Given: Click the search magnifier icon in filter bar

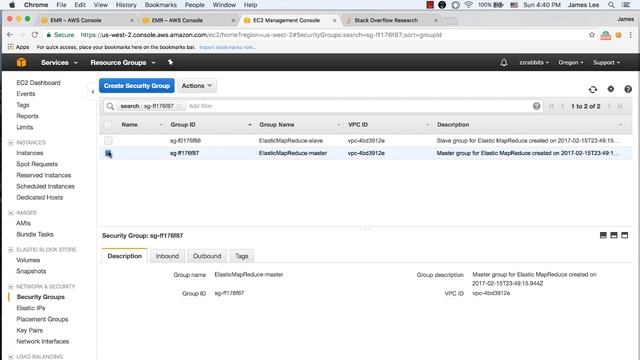Looking at the screenshot, I should pyautogui.click(x=110, y=106).
